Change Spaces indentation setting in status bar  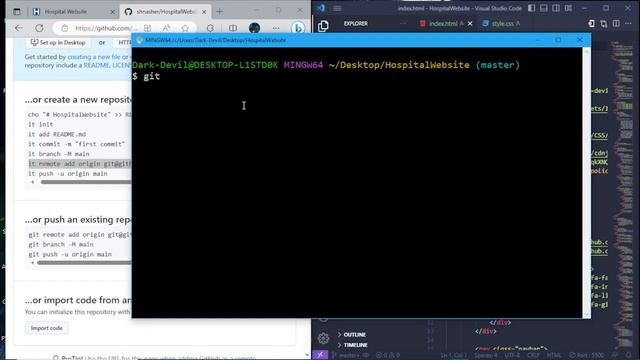486,356
